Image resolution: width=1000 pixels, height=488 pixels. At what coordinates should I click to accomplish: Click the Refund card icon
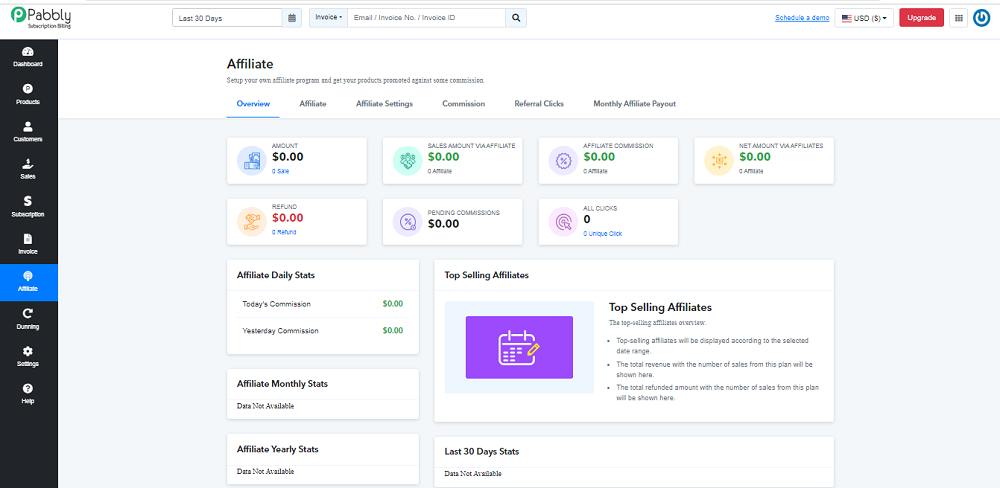click(x=251, y=222)
